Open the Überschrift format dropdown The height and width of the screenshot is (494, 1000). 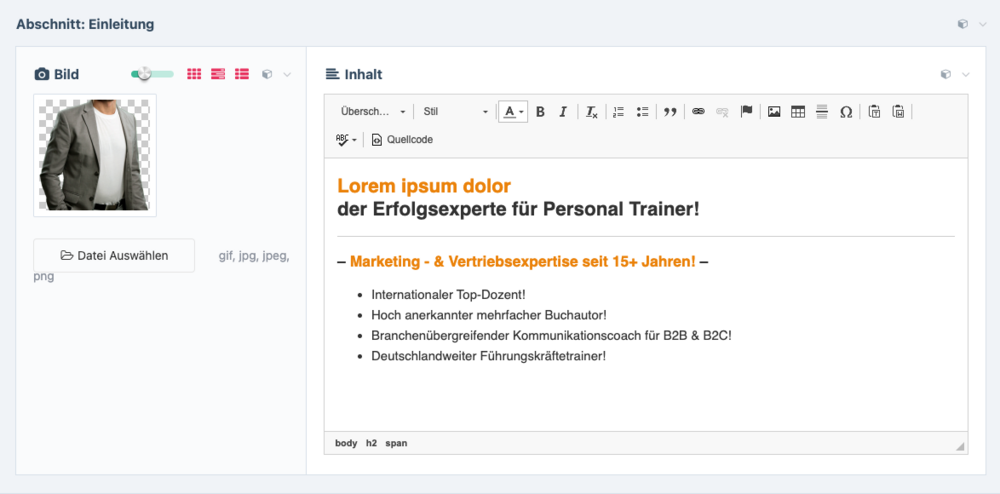click(x=373, y=112)
